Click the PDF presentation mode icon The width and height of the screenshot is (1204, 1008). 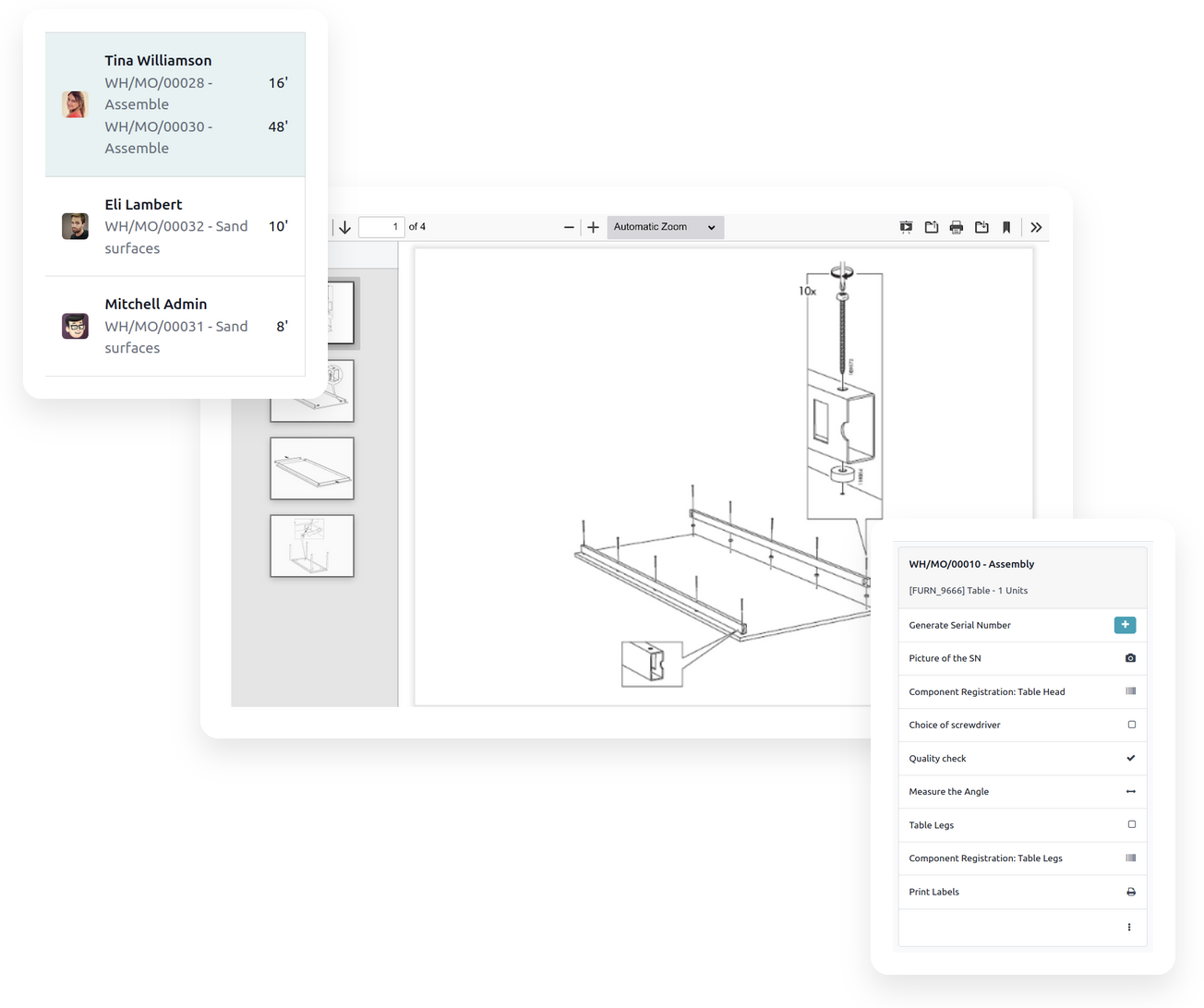[906, 227]
